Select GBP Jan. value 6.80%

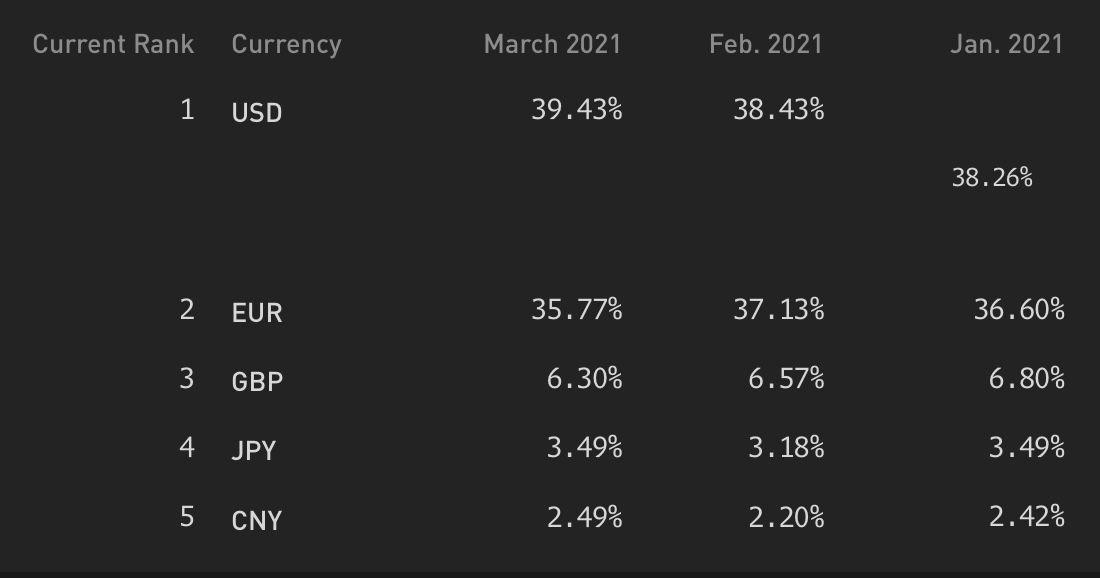point(1027,379)
